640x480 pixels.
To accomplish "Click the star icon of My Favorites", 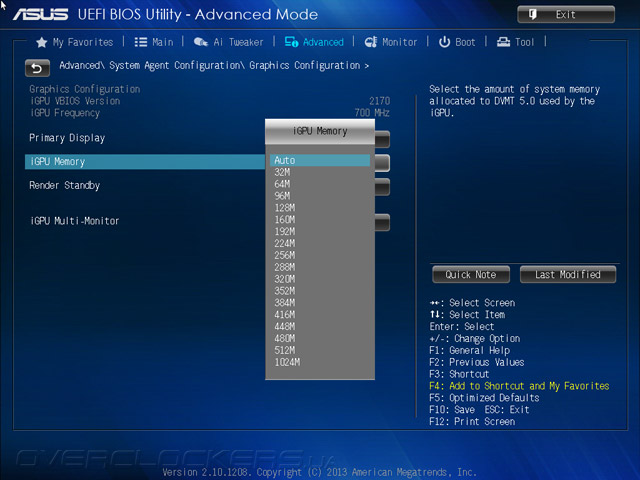I will click(x=42, y=42).
